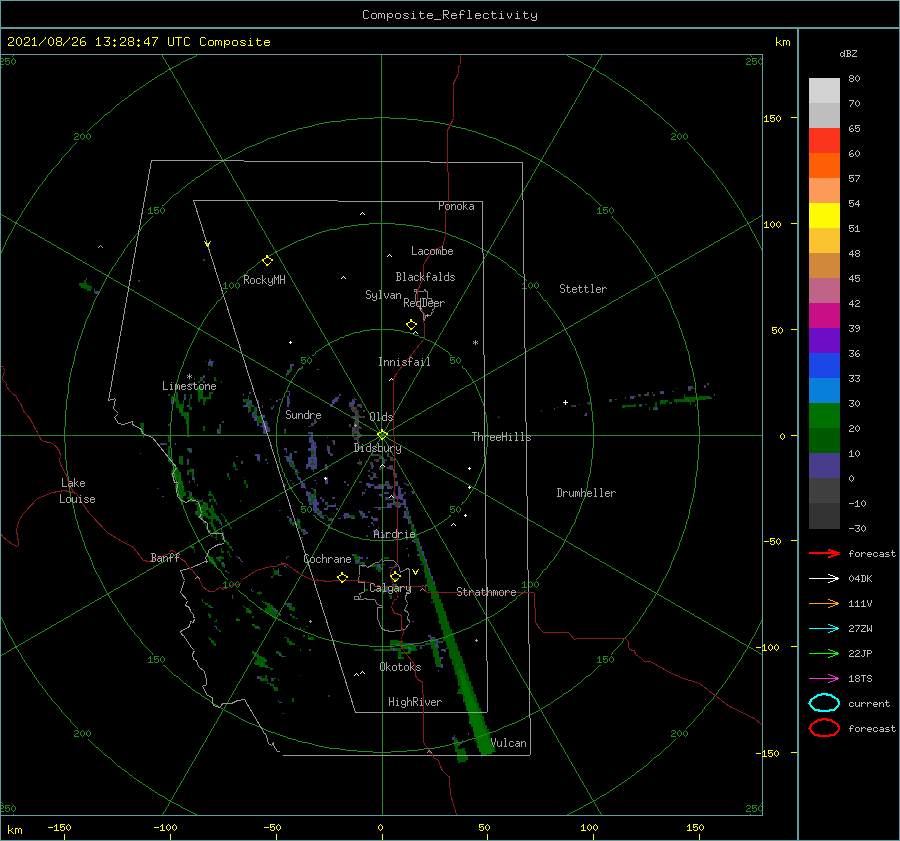Viewport: 900px width, 841px height.
Task: Click the Banff town label
Action: tap(165, 557)
